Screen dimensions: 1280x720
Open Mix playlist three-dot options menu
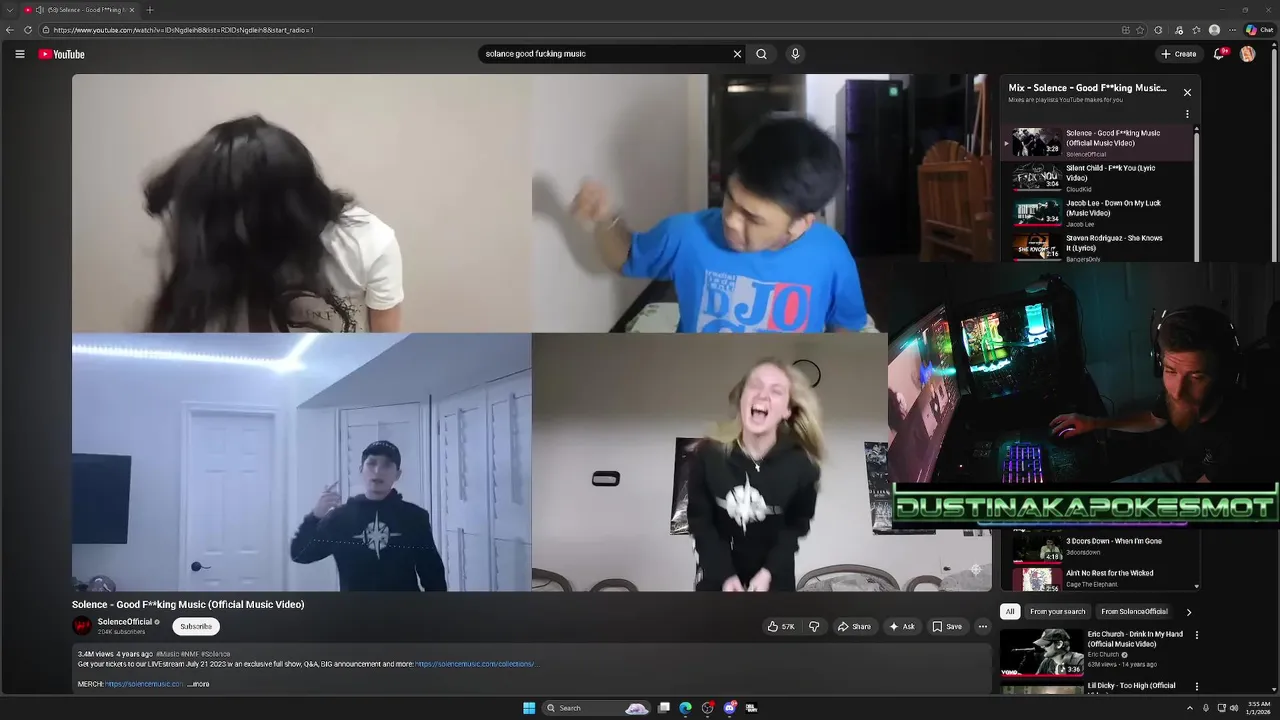point(1187,114)
